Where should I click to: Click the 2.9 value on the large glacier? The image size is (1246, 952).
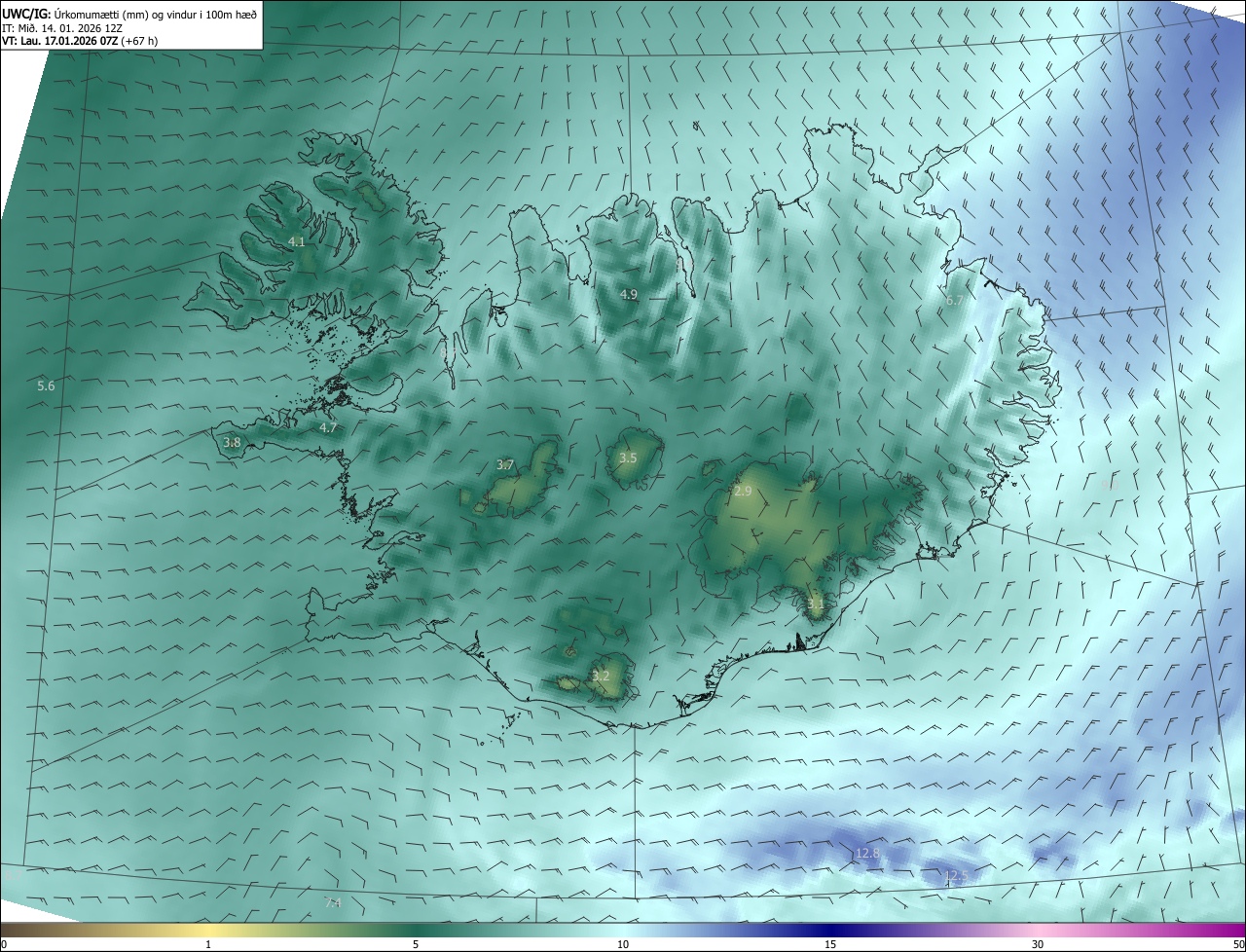pyautogui.click(x=743, y=491)
